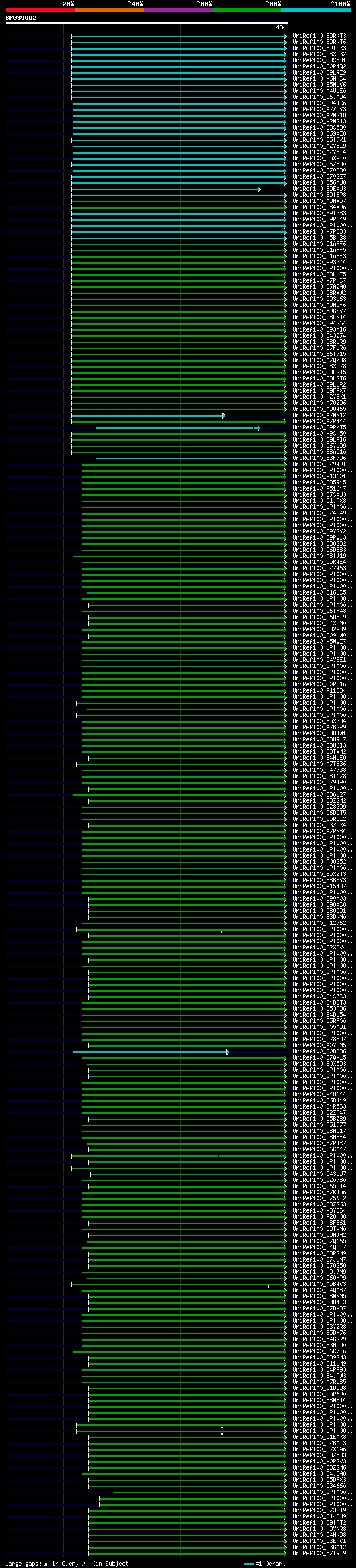Select hit label UniRef100_P13601
356x1568 pixels.
point(319,476)
